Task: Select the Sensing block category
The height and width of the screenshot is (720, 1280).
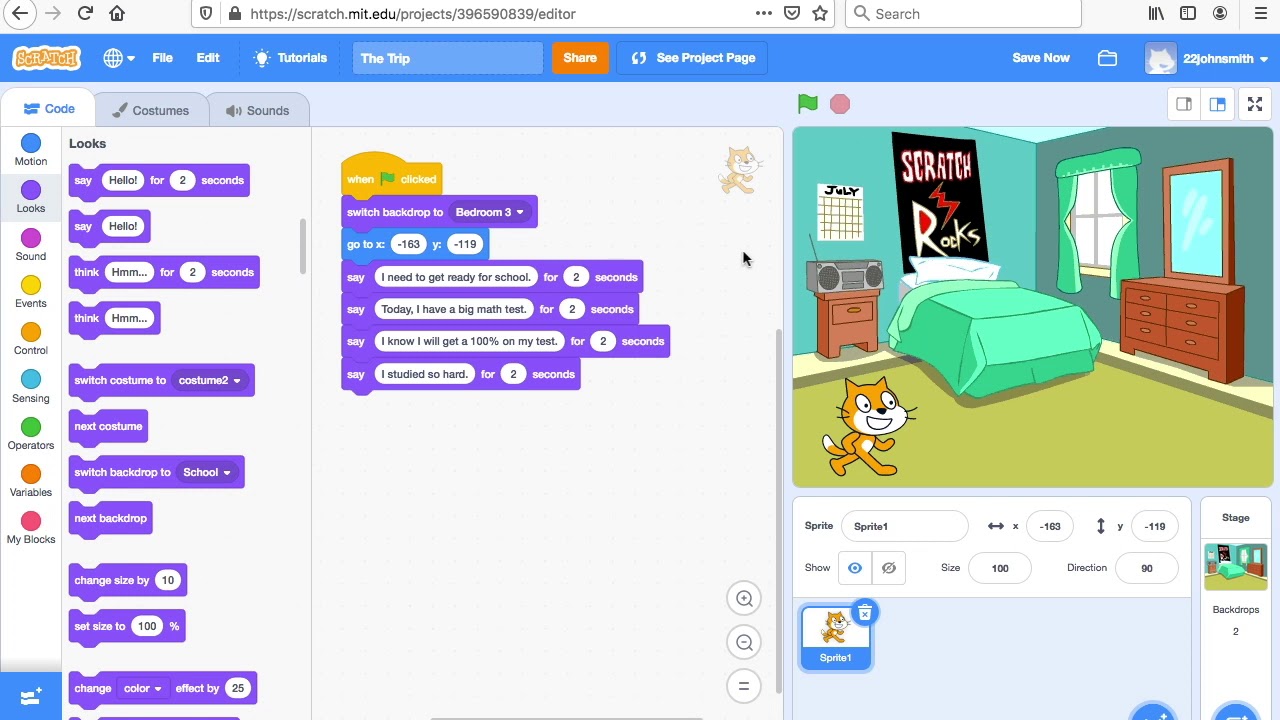Action: click(x=31, y=387)
